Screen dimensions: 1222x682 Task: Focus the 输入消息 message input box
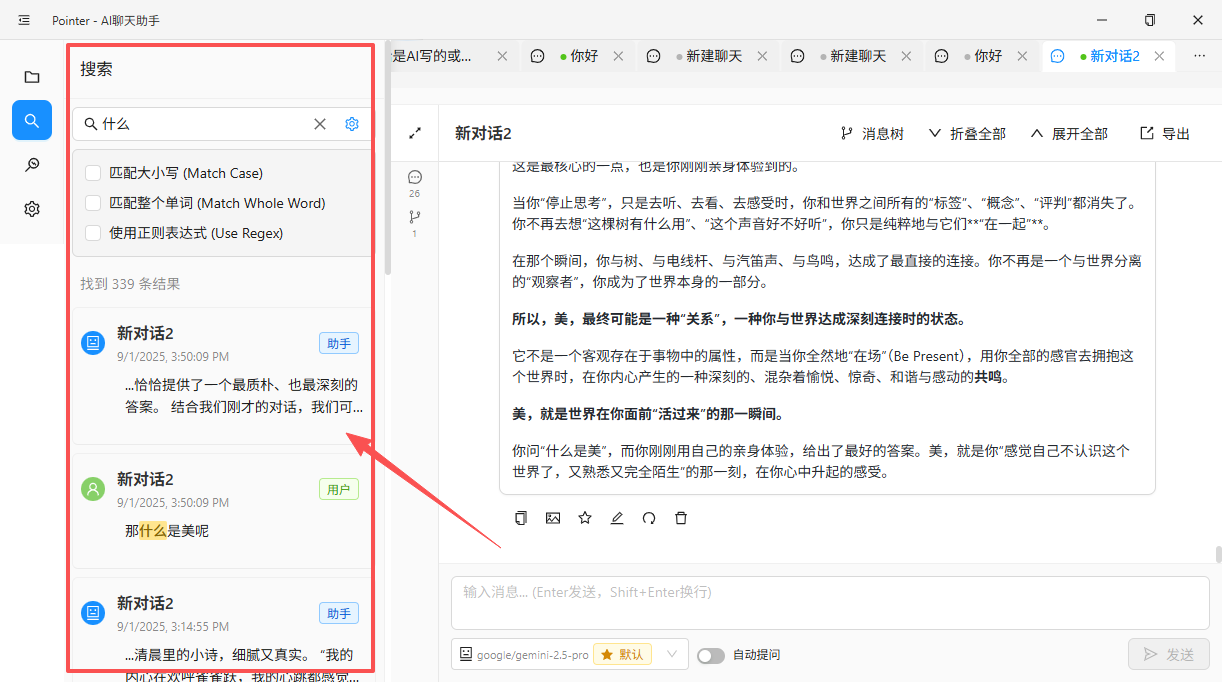point(830,603)
